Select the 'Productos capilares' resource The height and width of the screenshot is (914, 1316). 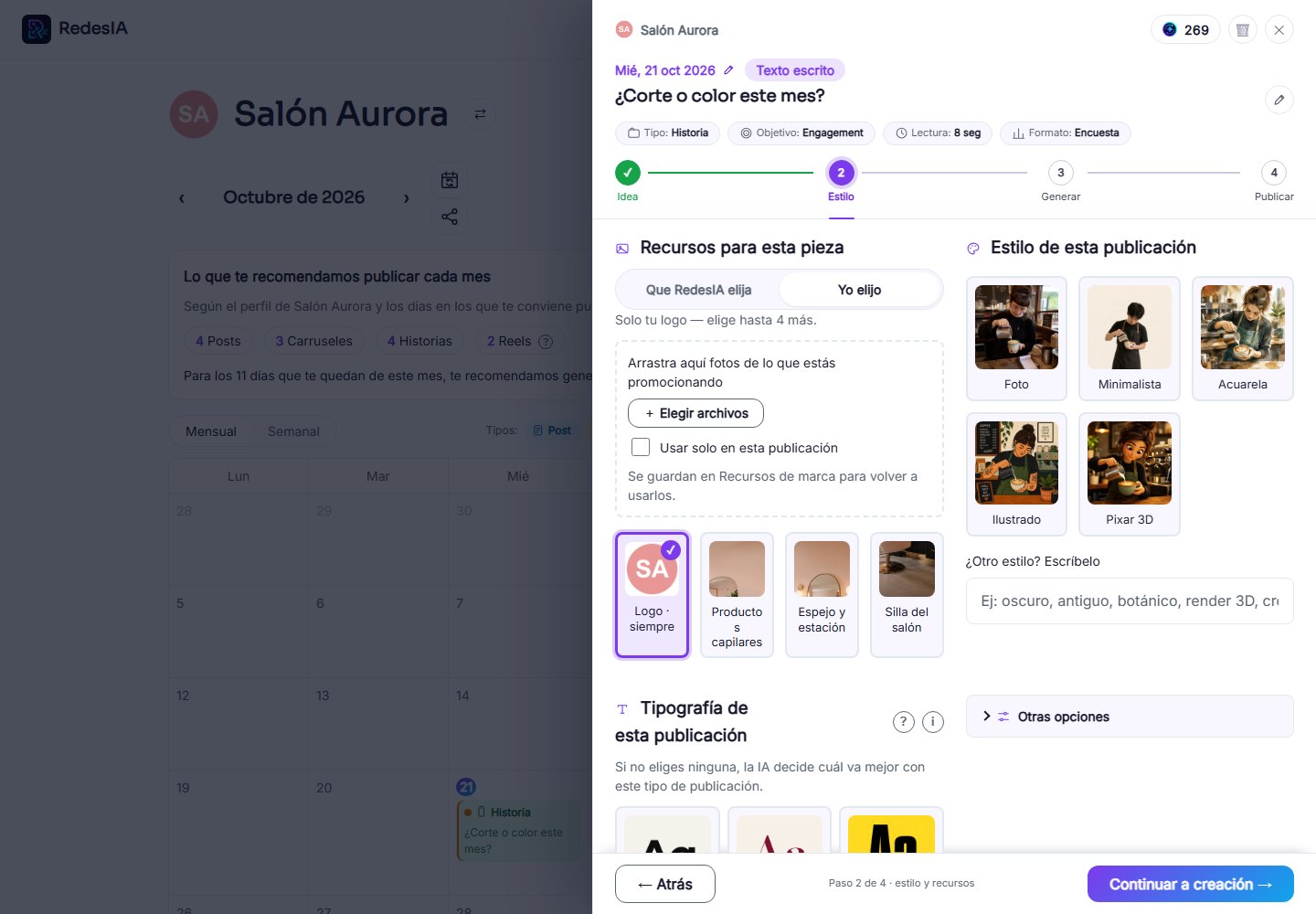coord(737,595)
